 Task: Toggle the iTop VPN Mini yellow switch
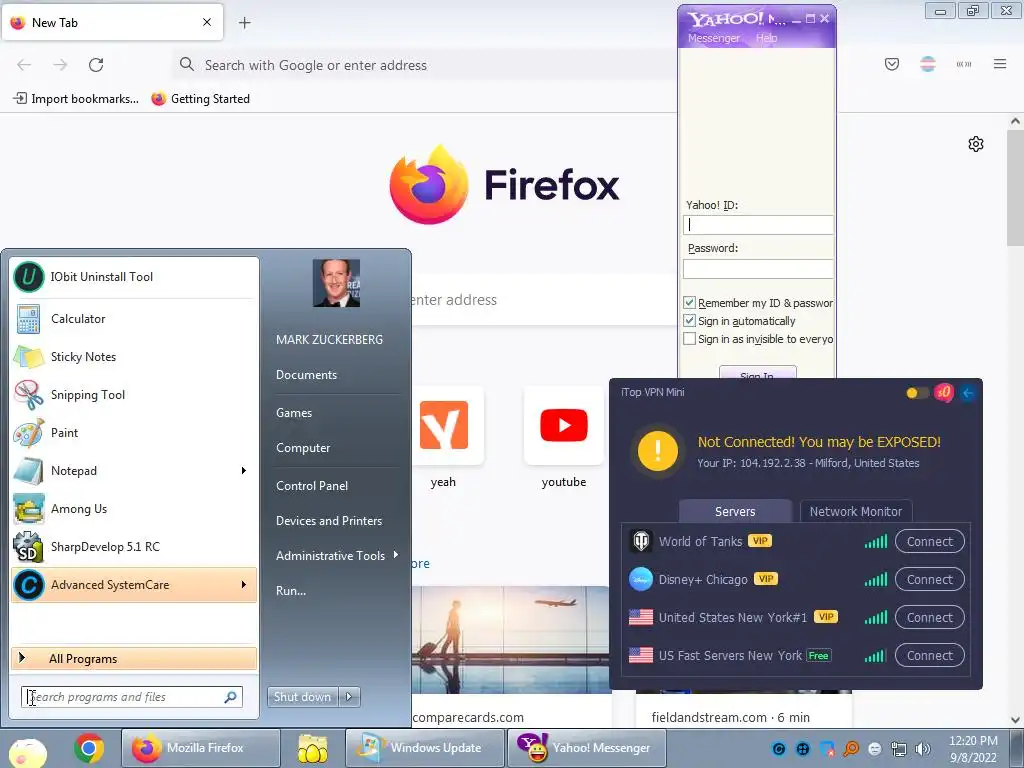tap(917, 392)
